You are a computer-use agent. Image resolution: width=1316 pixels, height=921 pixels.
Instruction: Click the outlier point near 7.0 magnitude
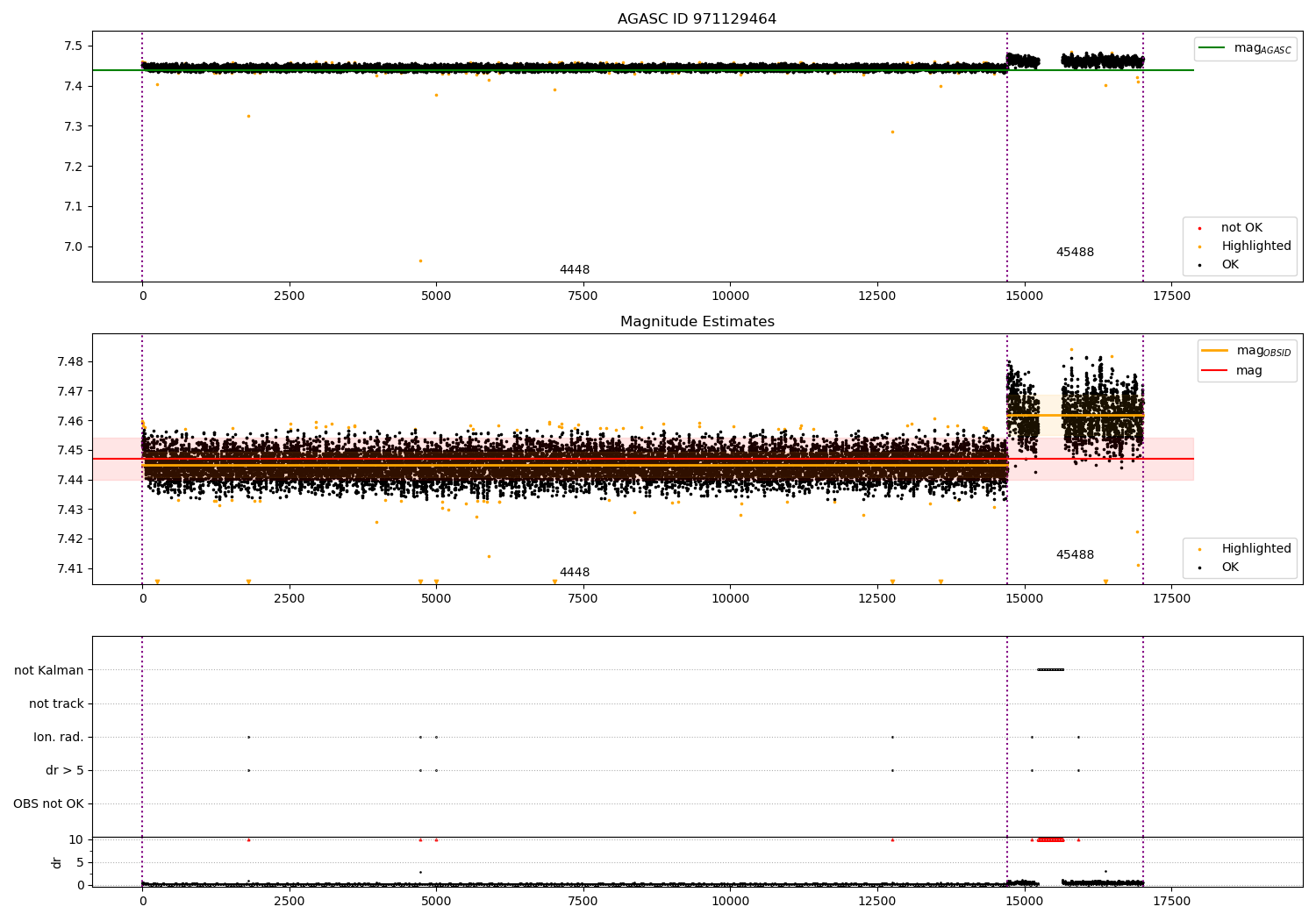(420, 261)
